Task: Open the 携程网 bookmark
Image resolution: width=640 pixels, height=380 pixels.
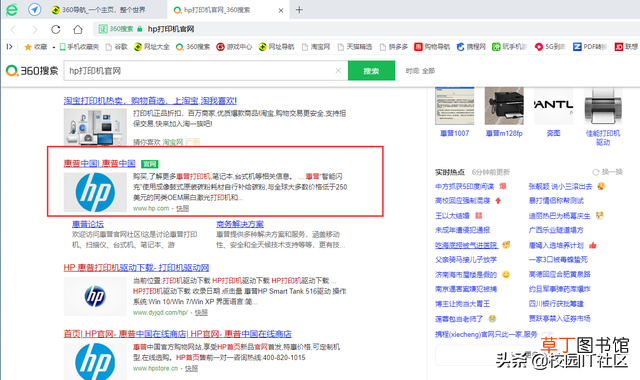Action: (471, 47)
